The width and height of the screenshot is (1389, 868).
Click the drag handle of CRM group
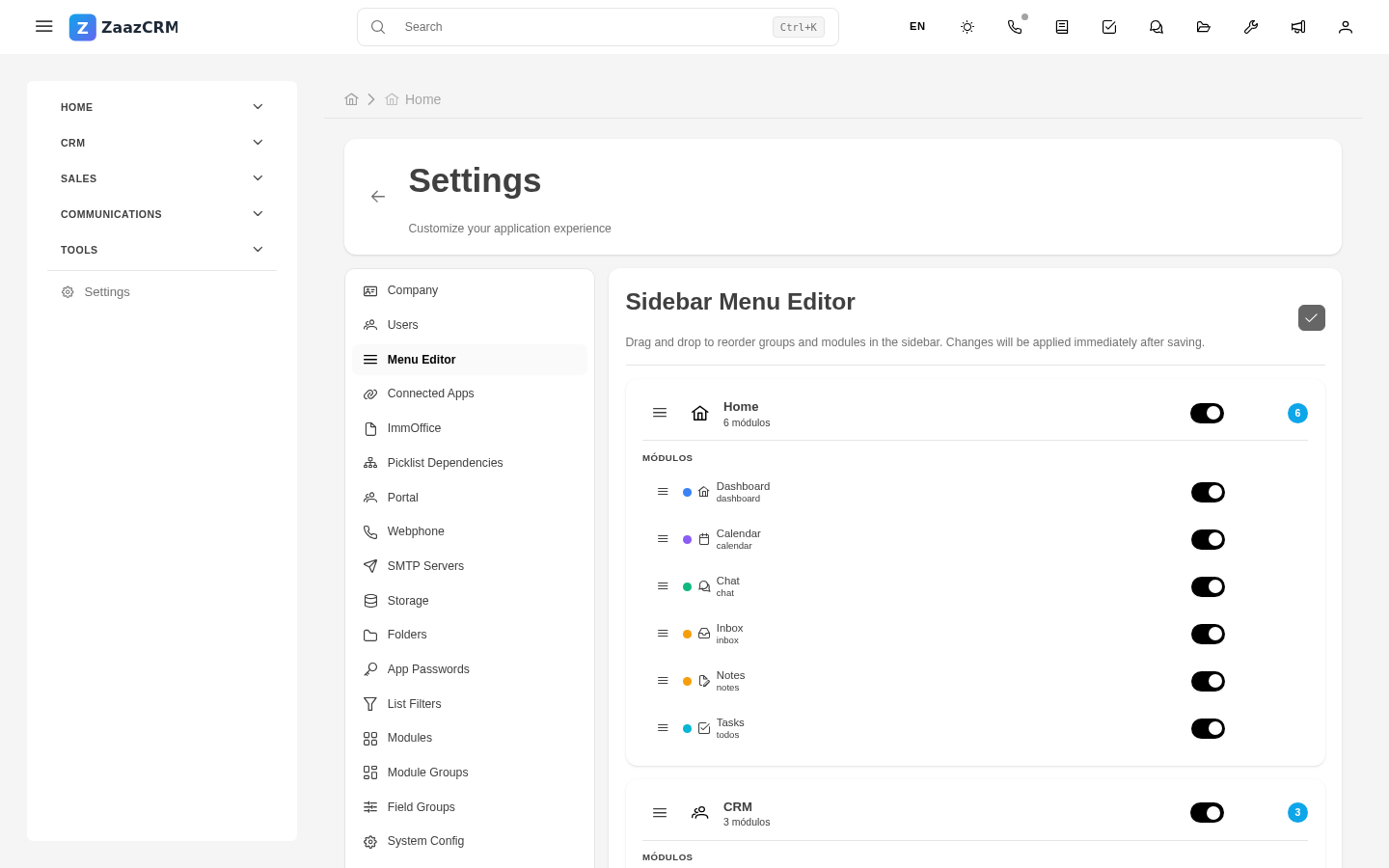660,813
